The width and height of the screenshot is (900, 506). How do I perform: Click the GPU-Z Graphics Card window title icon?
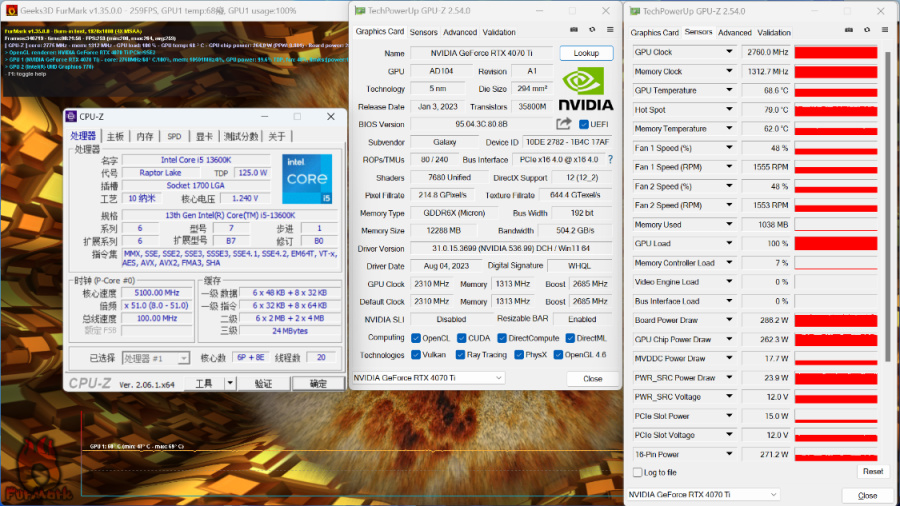[x=360, y=10]
